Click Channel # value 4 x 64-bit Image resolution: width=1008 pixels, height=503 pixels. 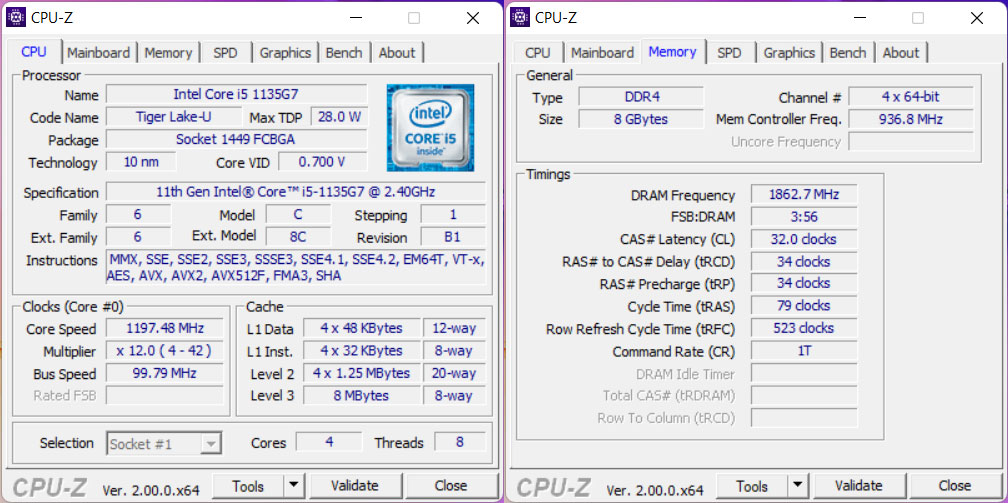click(911, 97)
